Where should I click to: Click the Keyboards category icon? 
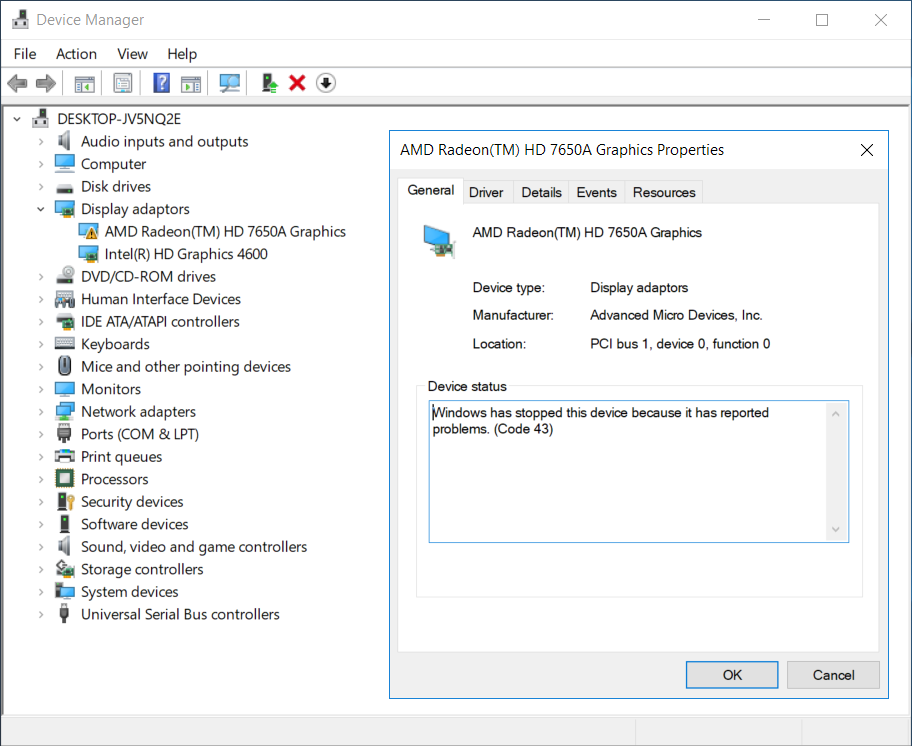[65, 344]
